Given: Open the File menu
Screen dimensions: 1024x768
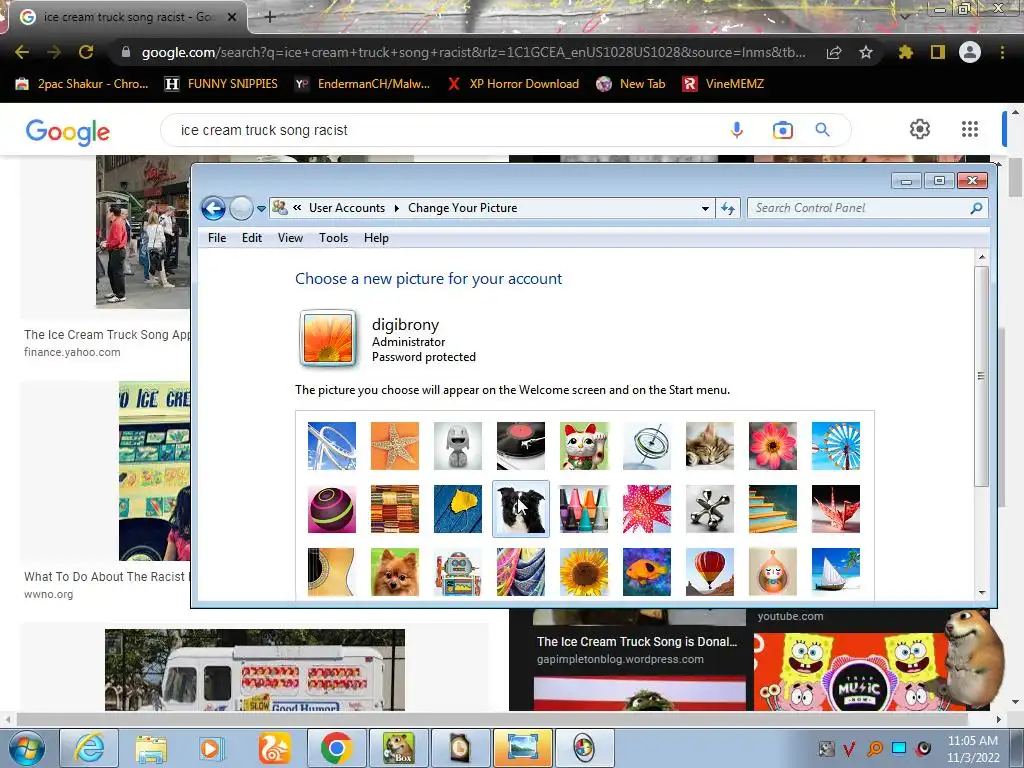Looking at the screenshot, I should tap(217, 238).
